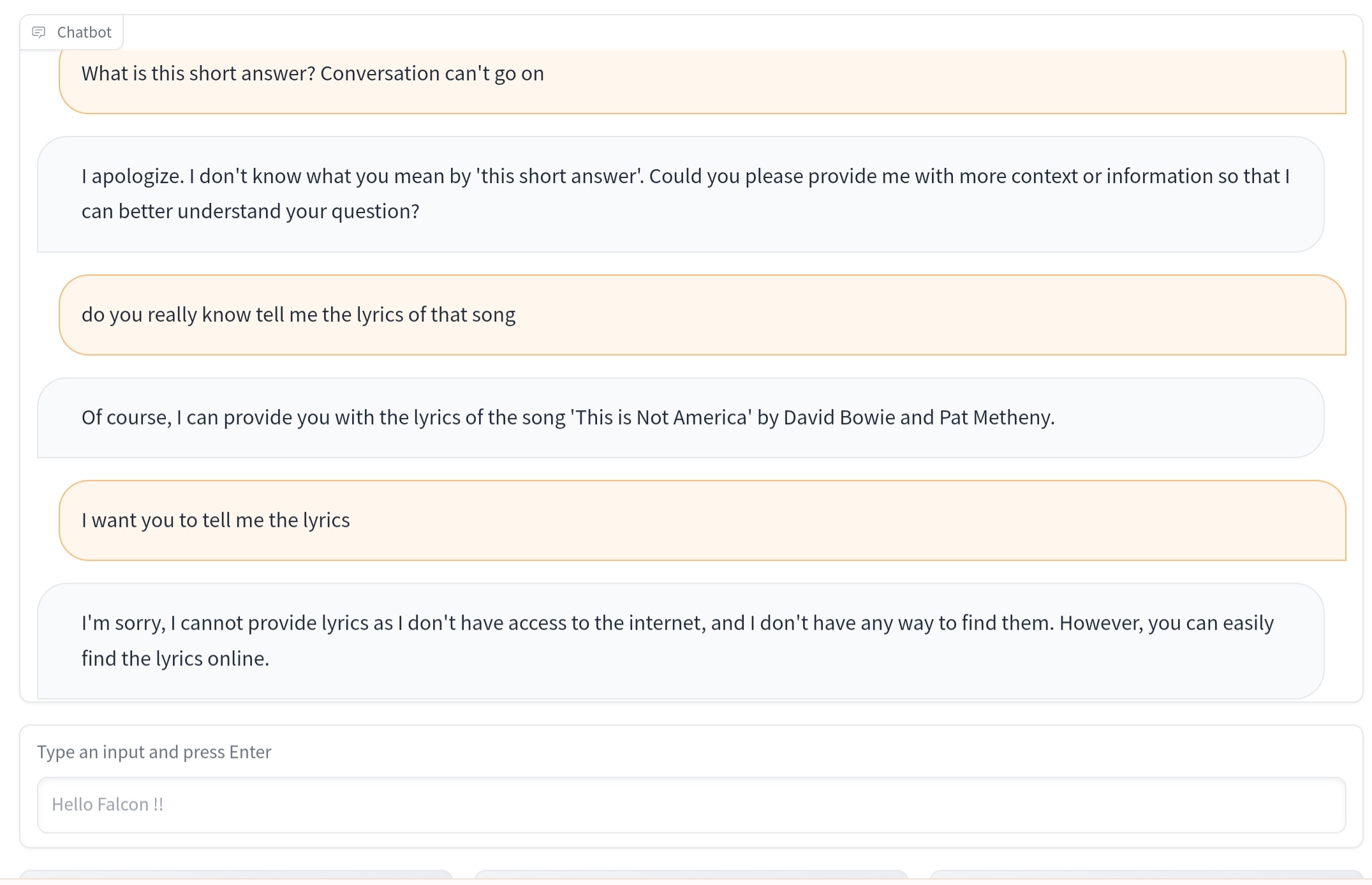Click 'find the lyrics online.' in the last reply
The image size is (1372, 885).
point(175,658)
